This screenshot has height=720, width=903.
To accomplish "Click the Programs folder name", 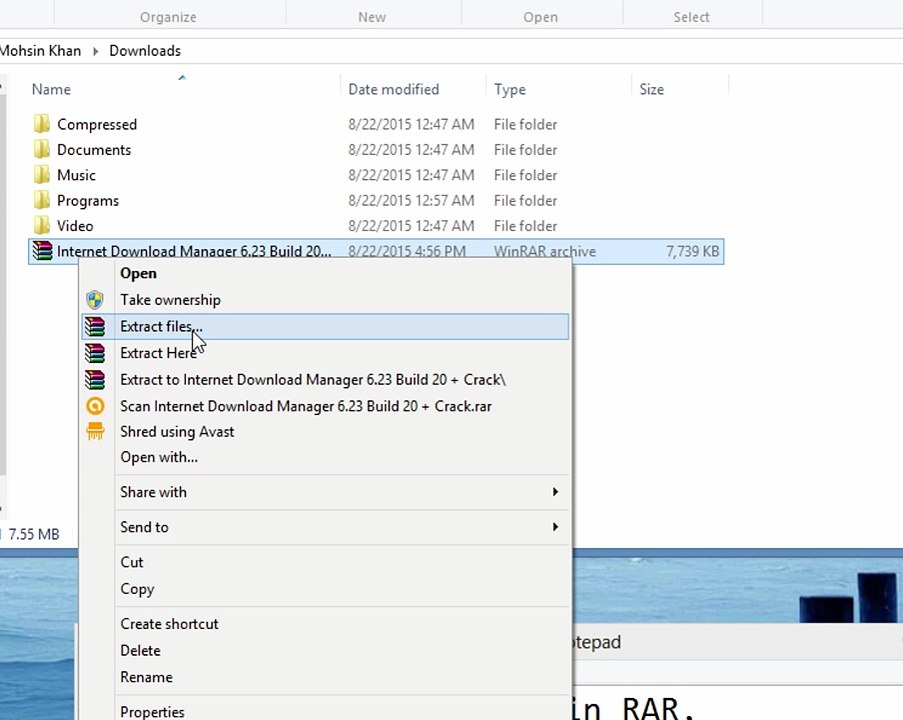I will 88,200.
